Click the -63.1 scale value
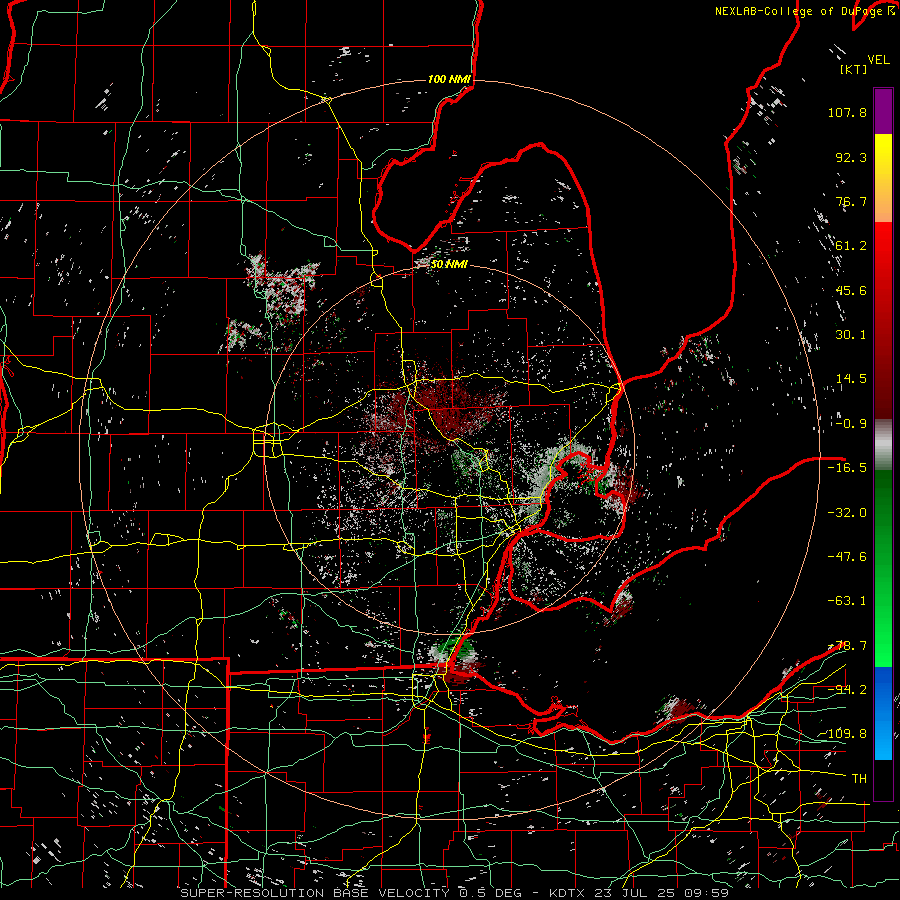 click(847, 601)
